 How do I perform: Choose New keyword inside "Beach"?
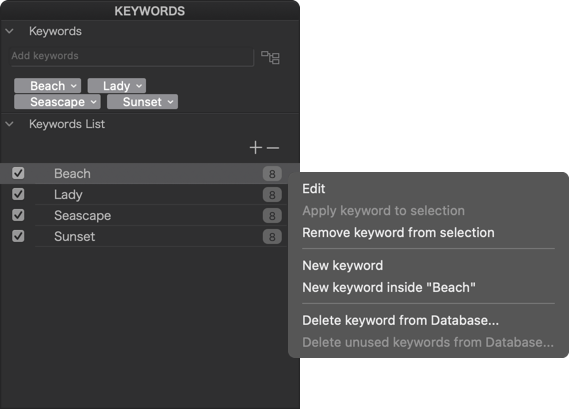point(389,287)
